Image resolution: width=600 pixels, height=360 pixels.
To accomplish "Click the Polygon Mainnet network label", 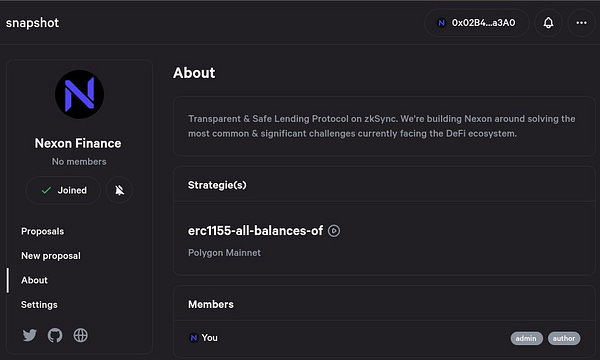I will click(224, 253).
